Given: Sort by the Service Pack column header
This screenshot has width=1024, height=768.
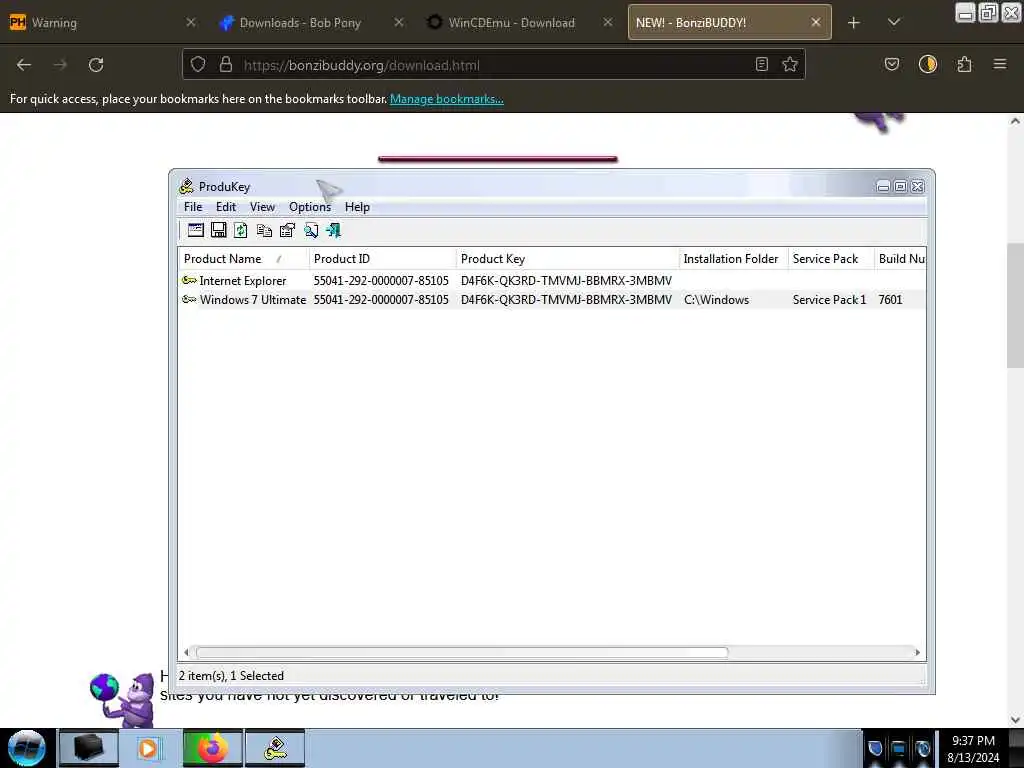Looking at the screenshot, I should point(831,259).
